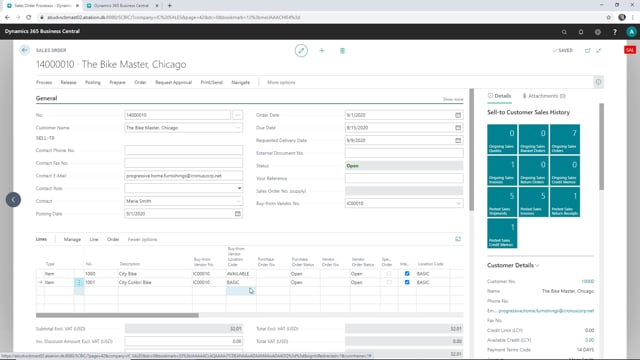Open the Posting Date calendar picker
Viewport: 640px width, 360px height.
[x=238, y=213]
